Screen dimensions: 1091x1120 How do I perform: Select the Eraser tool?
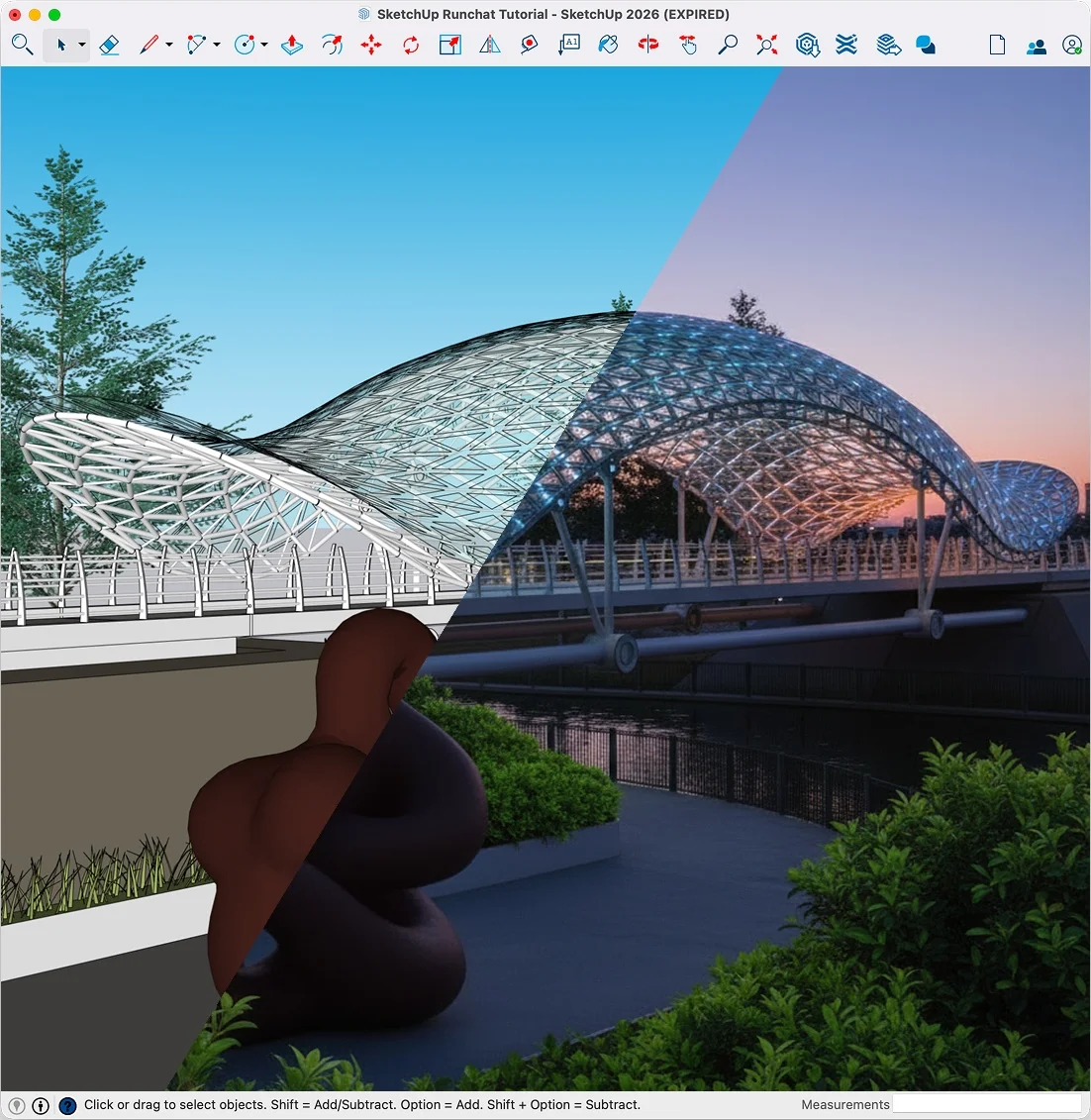click(x=109, y=45)
